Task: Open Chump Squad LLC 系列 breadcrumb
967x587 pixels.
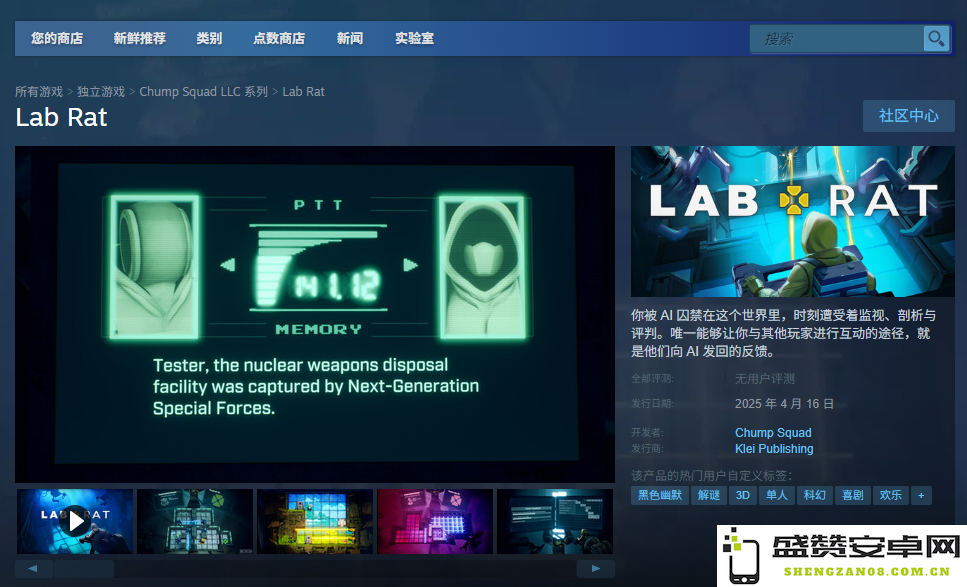Action: click(x=204, y=92)
